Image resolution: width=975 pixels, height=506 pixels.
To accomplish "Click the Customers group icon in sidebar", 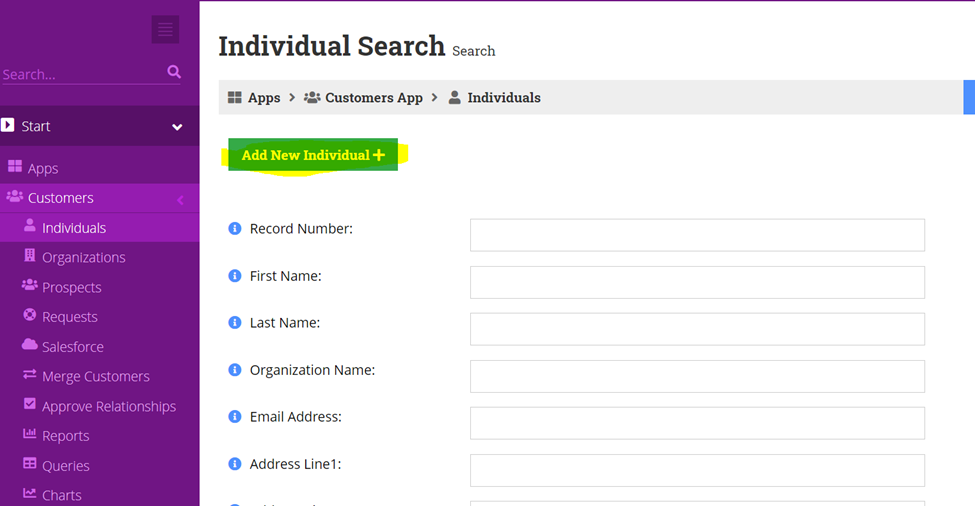I will pos(15,196).
